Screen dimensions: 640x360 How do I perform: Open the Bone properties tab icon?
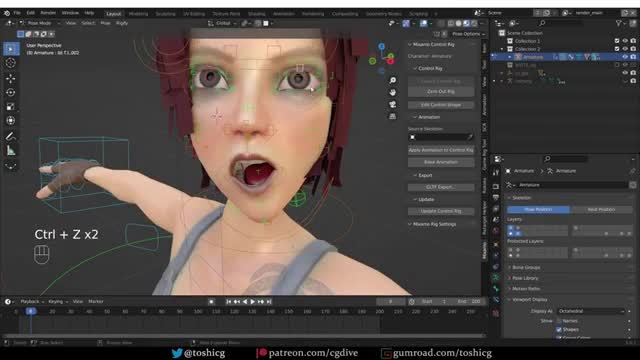(x=496, y=289)
